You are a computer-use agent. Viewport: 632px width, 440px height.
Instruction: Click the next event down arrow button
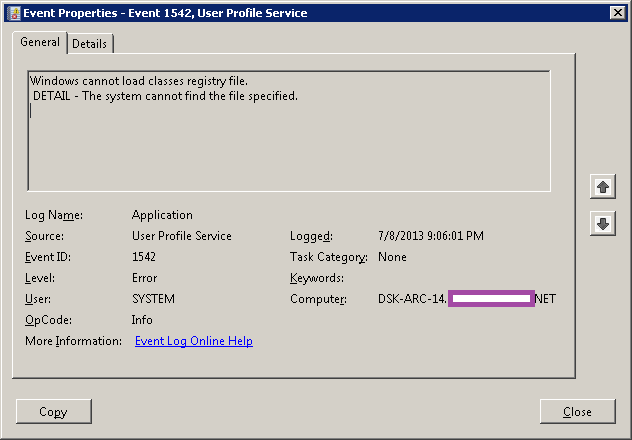pos(602,223)
